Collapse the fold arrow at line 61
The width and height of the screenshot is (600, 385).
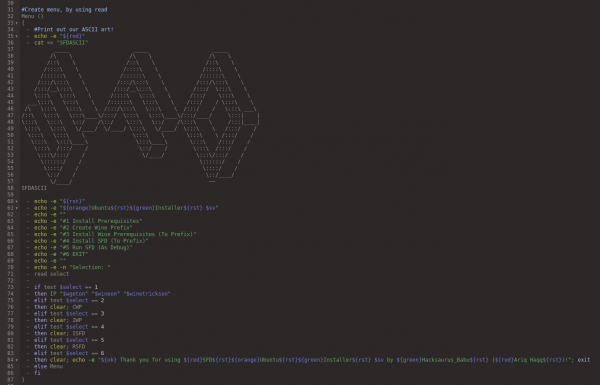(17, 208)
